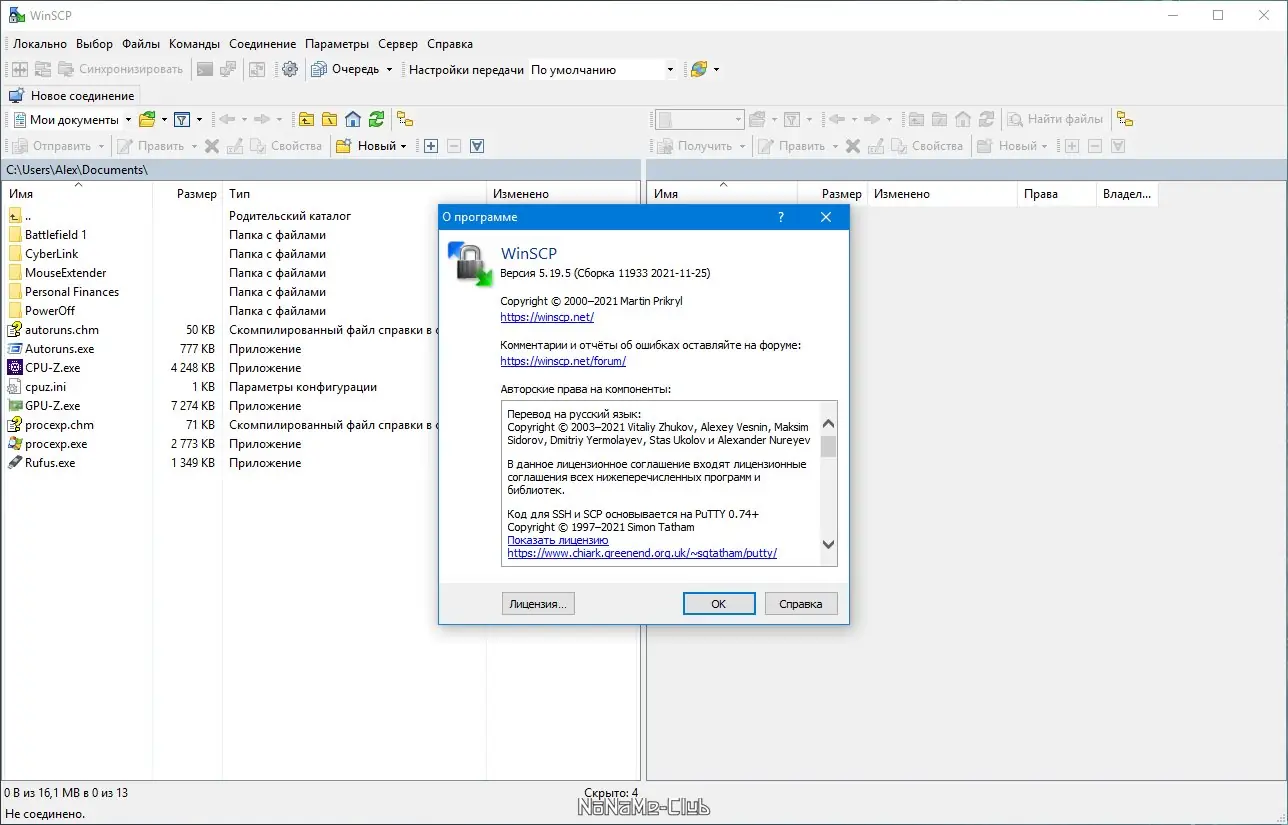Image resolution: width=1288 pixels, height=825 pixels.
Task: Select the Autoruns.exe file icon
Action: click(15, 349)
